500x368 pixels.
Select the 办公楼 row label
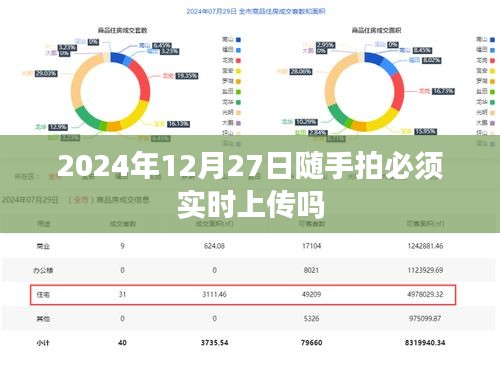[x=43, y=270]
